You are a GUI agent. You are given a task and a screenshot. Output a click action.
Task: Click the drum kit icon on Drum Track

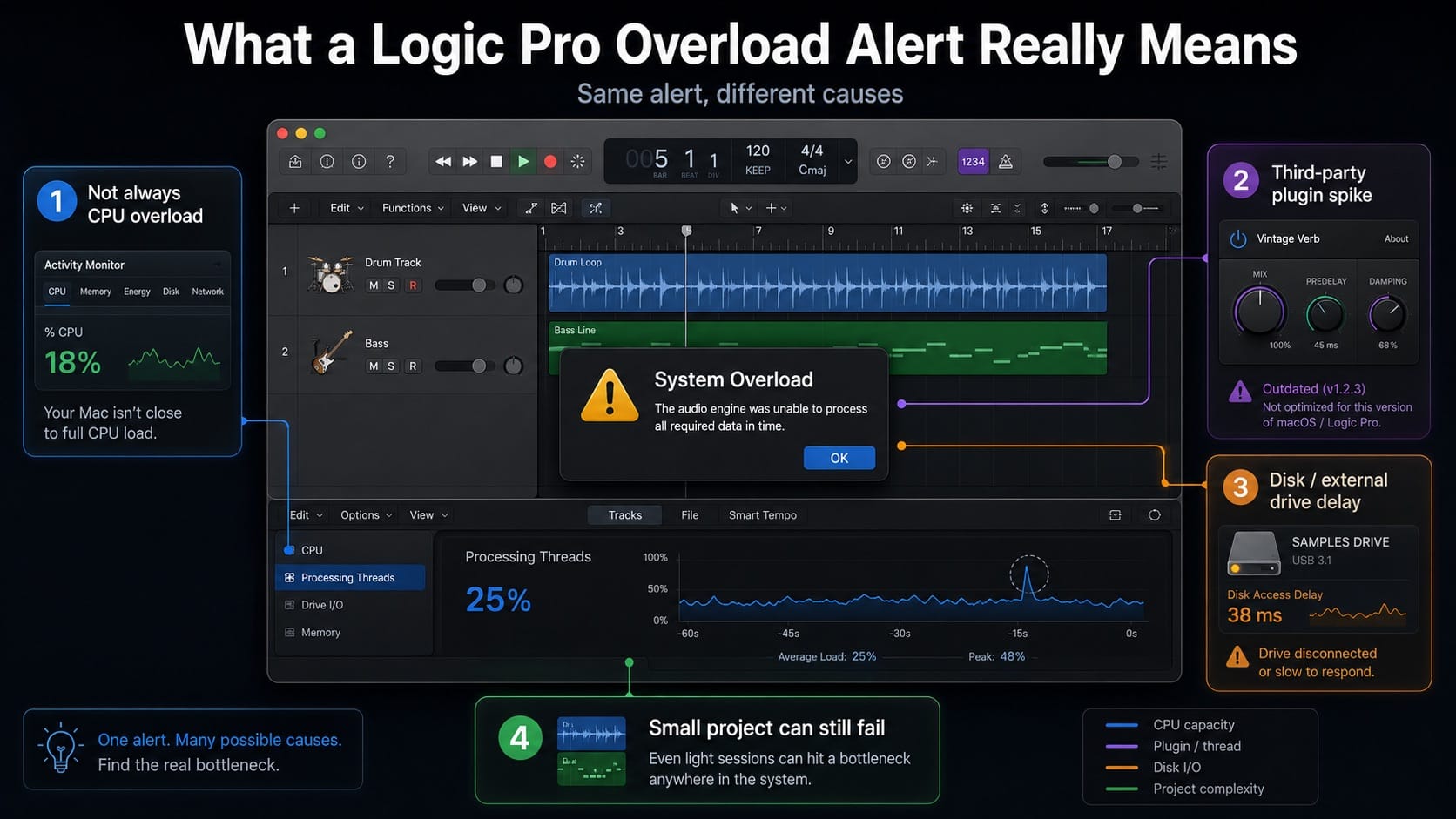[331, 275]
